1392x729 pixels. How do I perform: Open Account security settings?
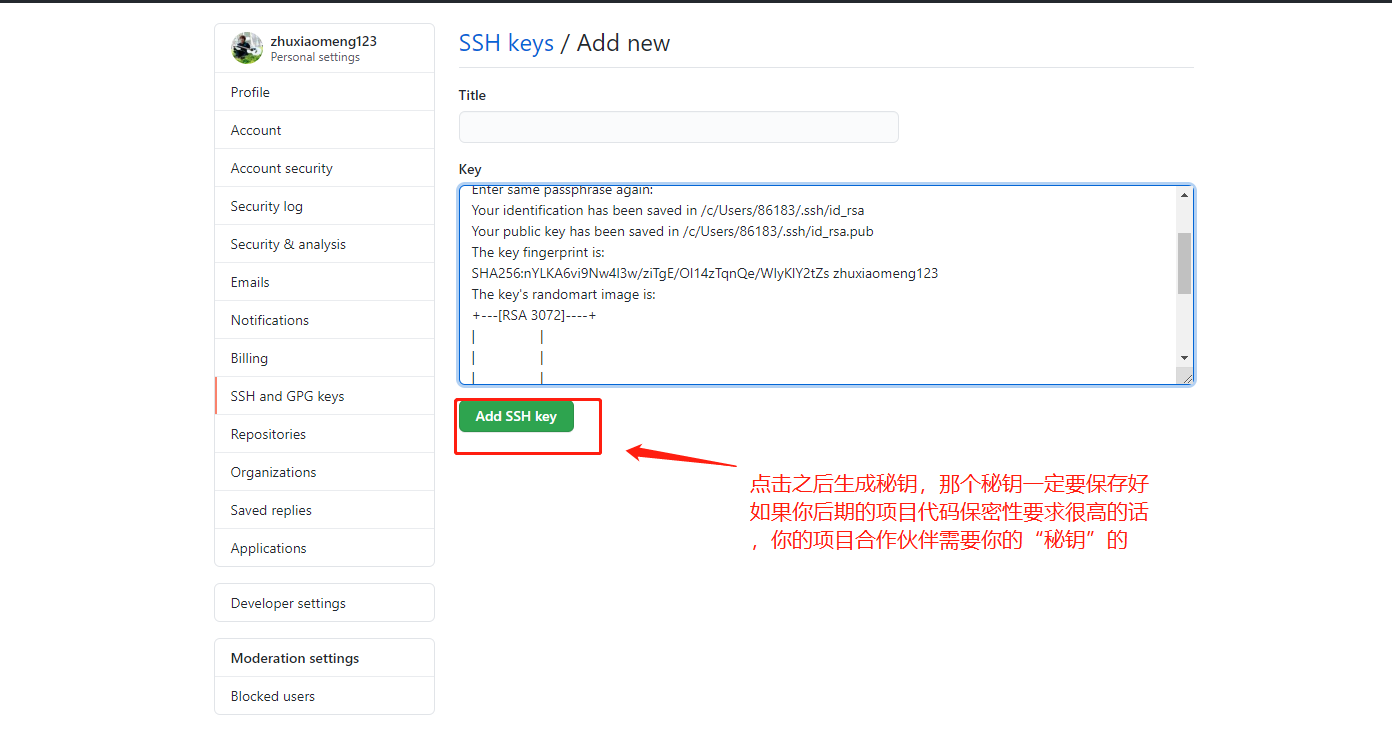(324, 168)
